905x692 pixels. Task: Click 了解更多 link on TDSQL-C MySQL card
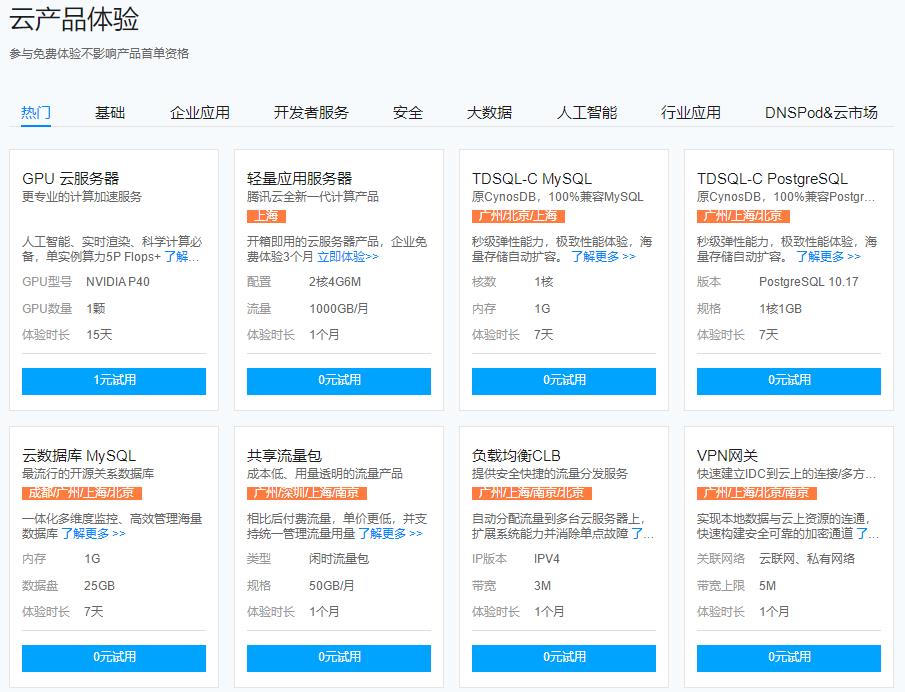point(595,258)
